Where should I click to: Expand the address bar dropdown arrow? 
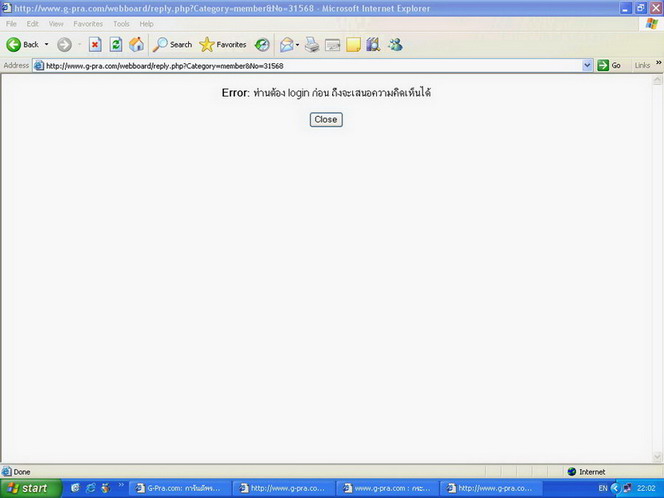pos(587,65)
